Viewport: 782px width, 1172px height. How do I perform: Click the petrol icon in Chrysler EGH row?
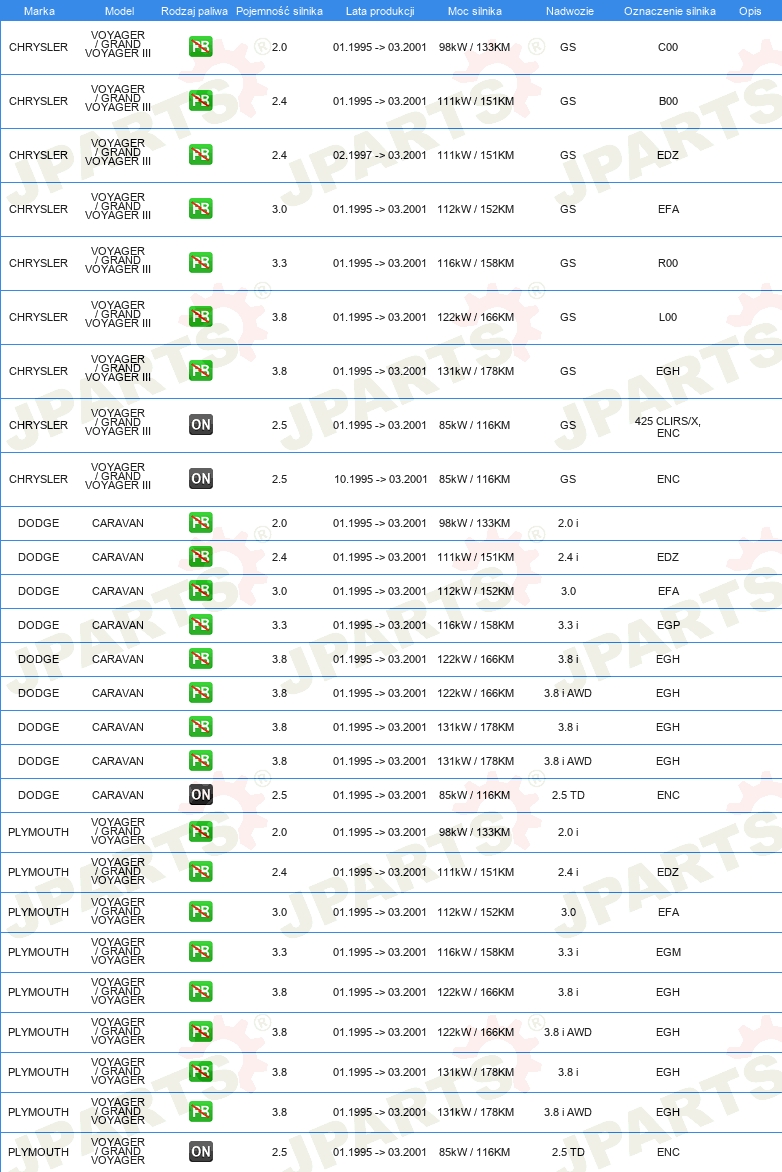tap(200, 371)
